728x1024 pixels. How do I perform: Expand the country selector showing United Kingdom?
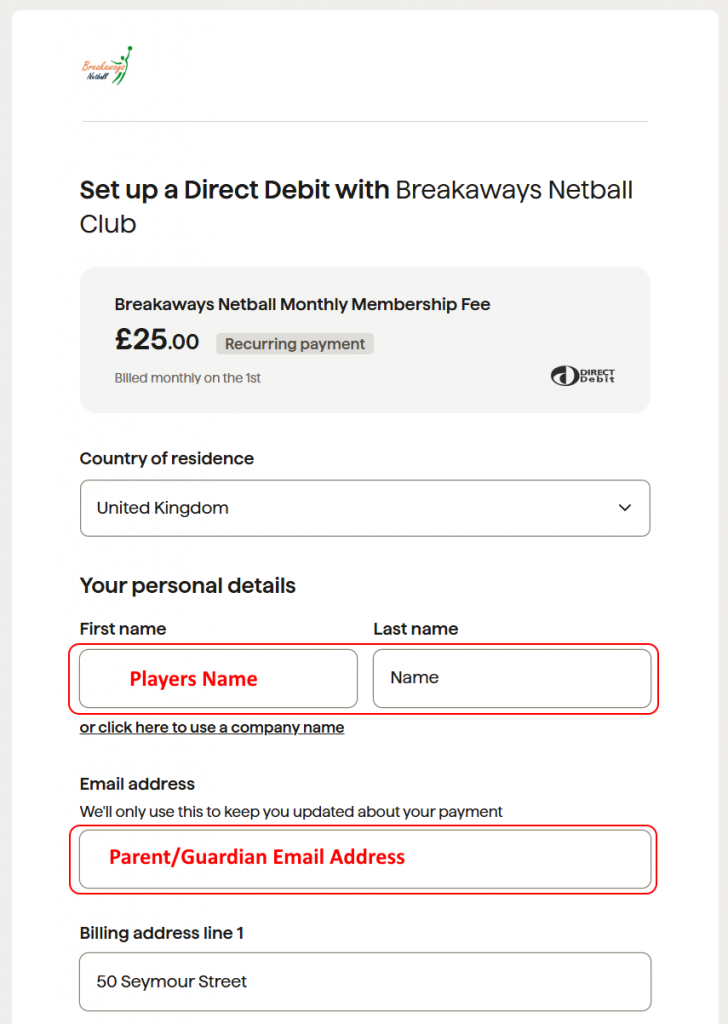point(365,508)
